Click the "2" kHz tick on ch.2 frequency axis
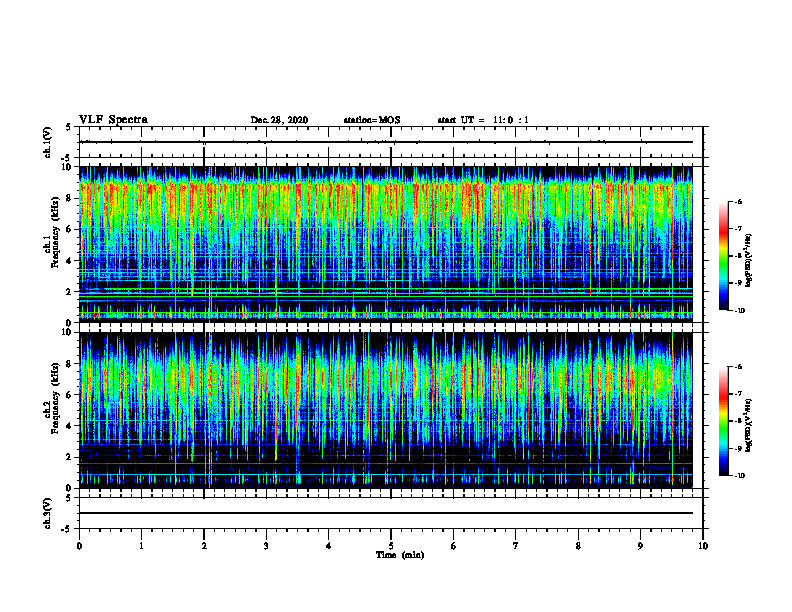792x612 pixels. (x=70, y=457)
